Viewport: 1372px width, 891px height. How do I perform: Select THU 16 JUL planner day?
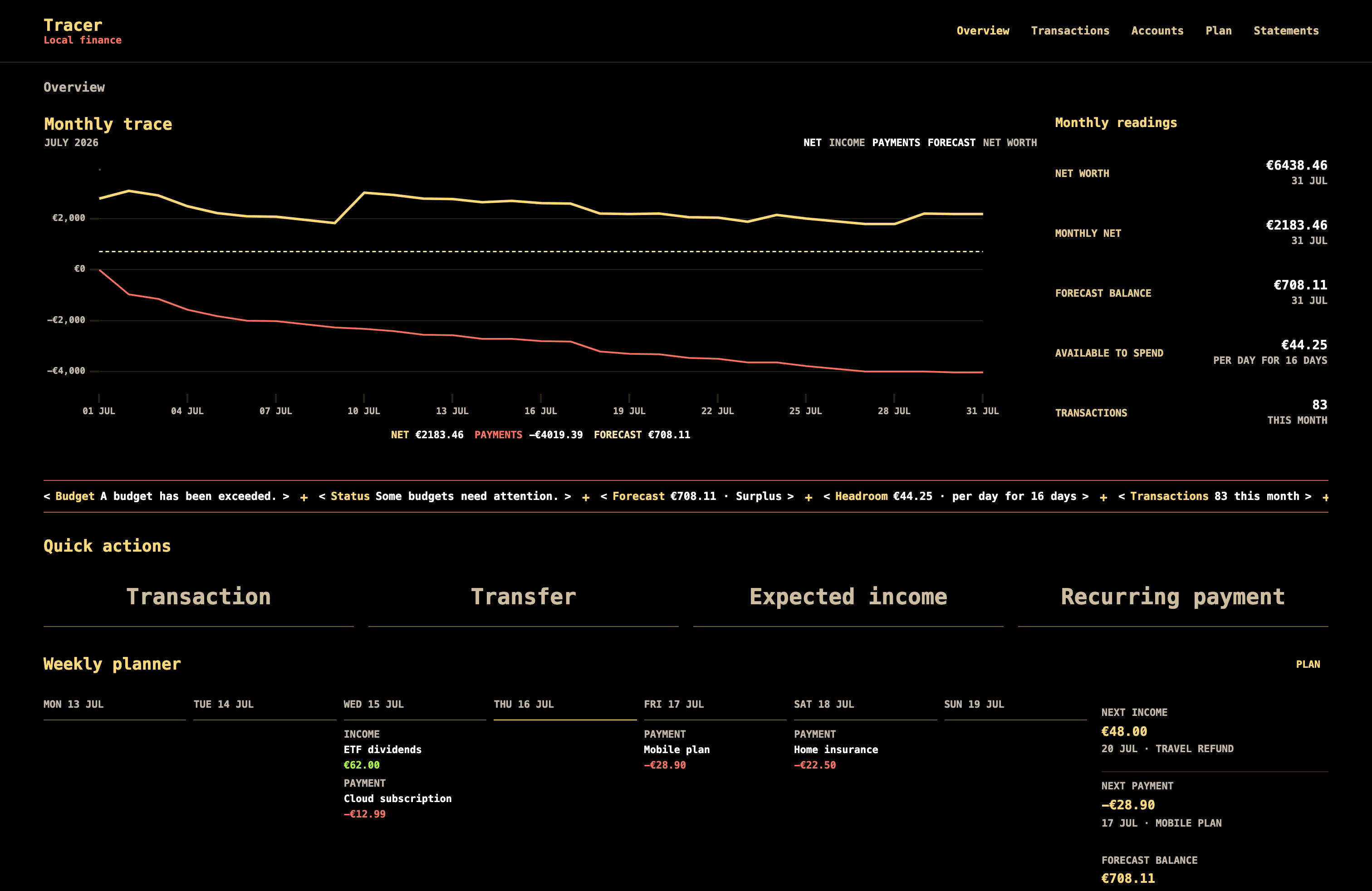(524, 704)
